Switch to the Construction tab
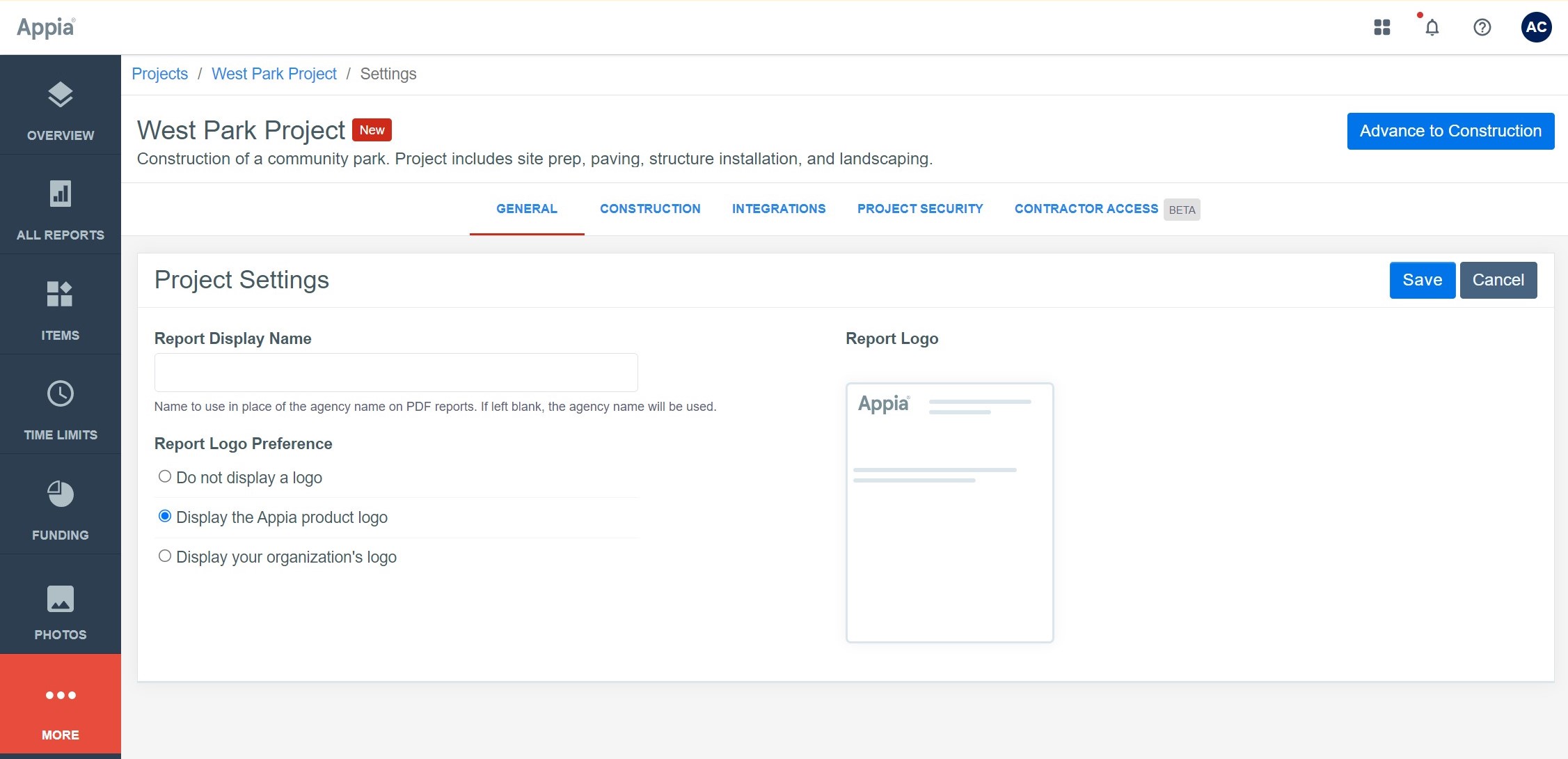Viewport: 1568px width, 759px height. click(650, 209)
